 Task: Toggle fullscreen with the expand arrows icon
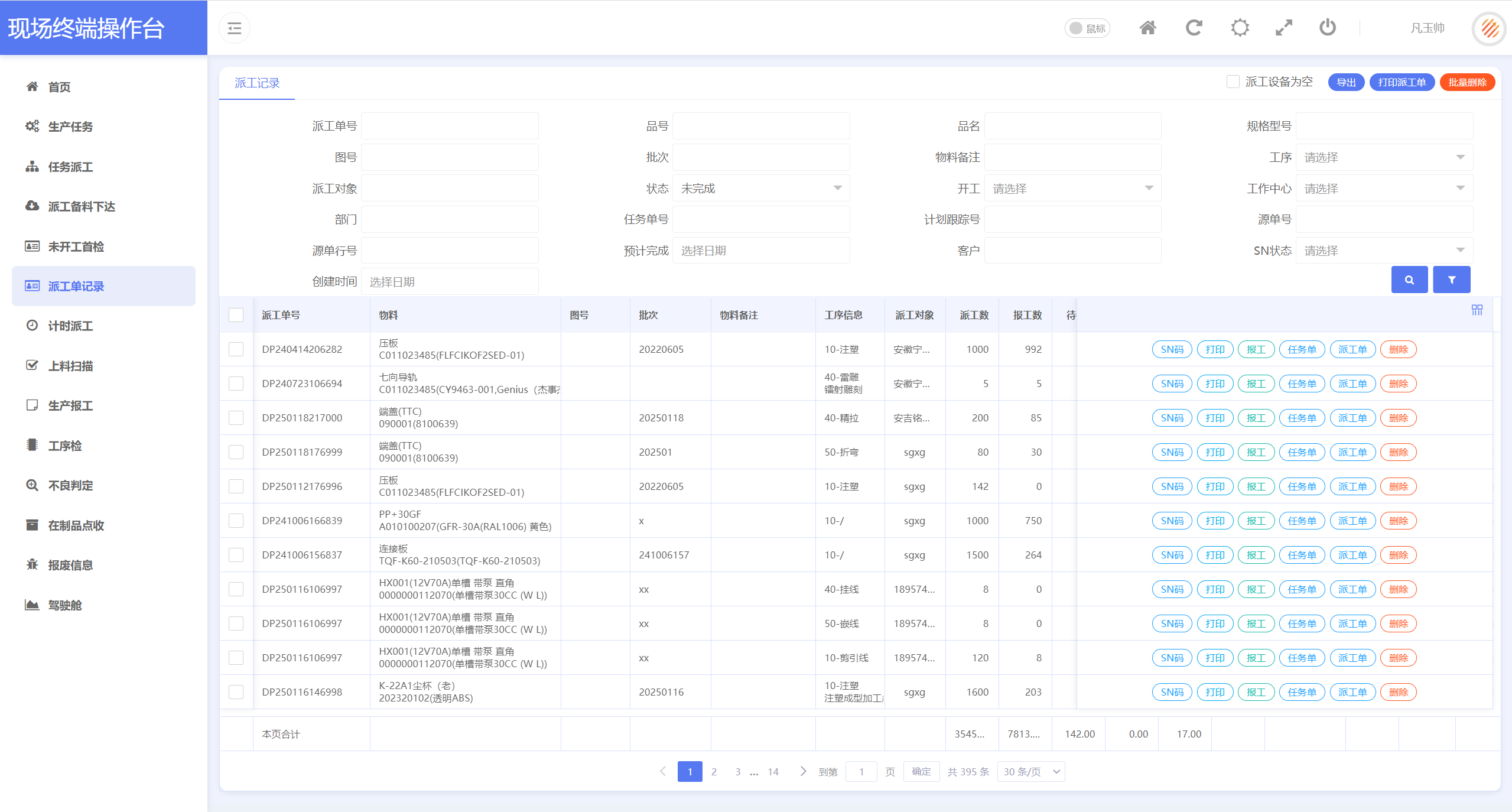click(x=1284, y=28)
